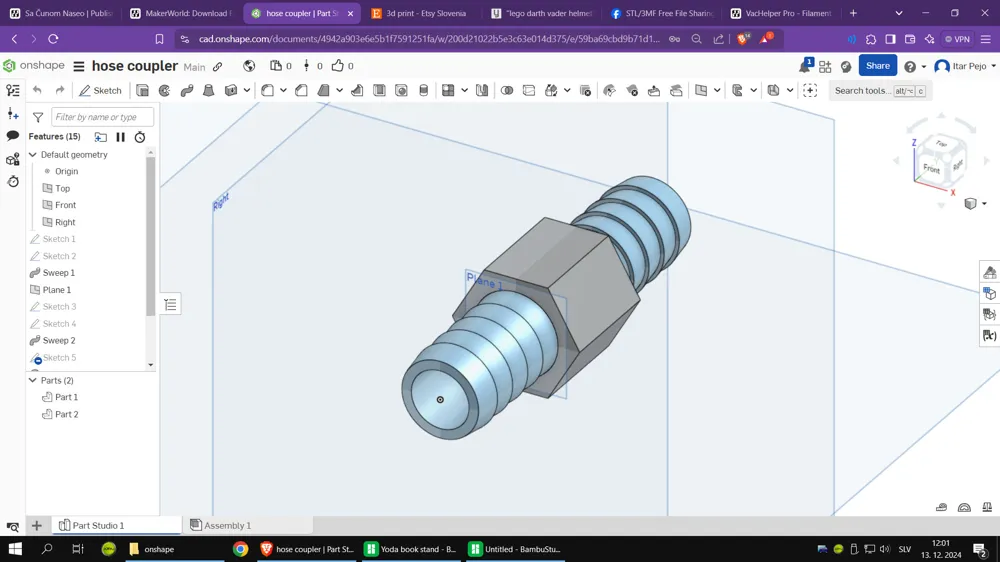The height and width of the screenshot is (562, 1000).
Task: Select the Shell tool
Action: click(379, 91)
